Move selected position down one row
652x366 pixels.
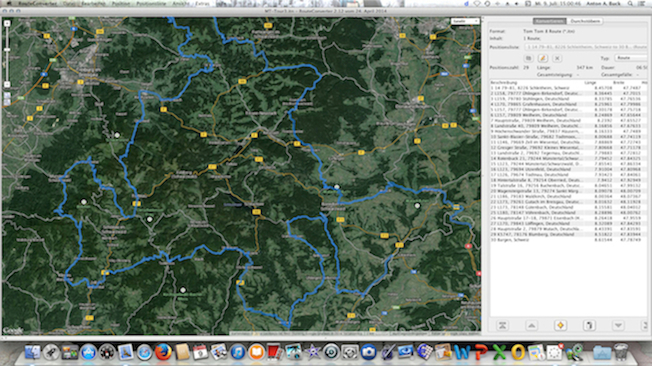tap(618, 325)
